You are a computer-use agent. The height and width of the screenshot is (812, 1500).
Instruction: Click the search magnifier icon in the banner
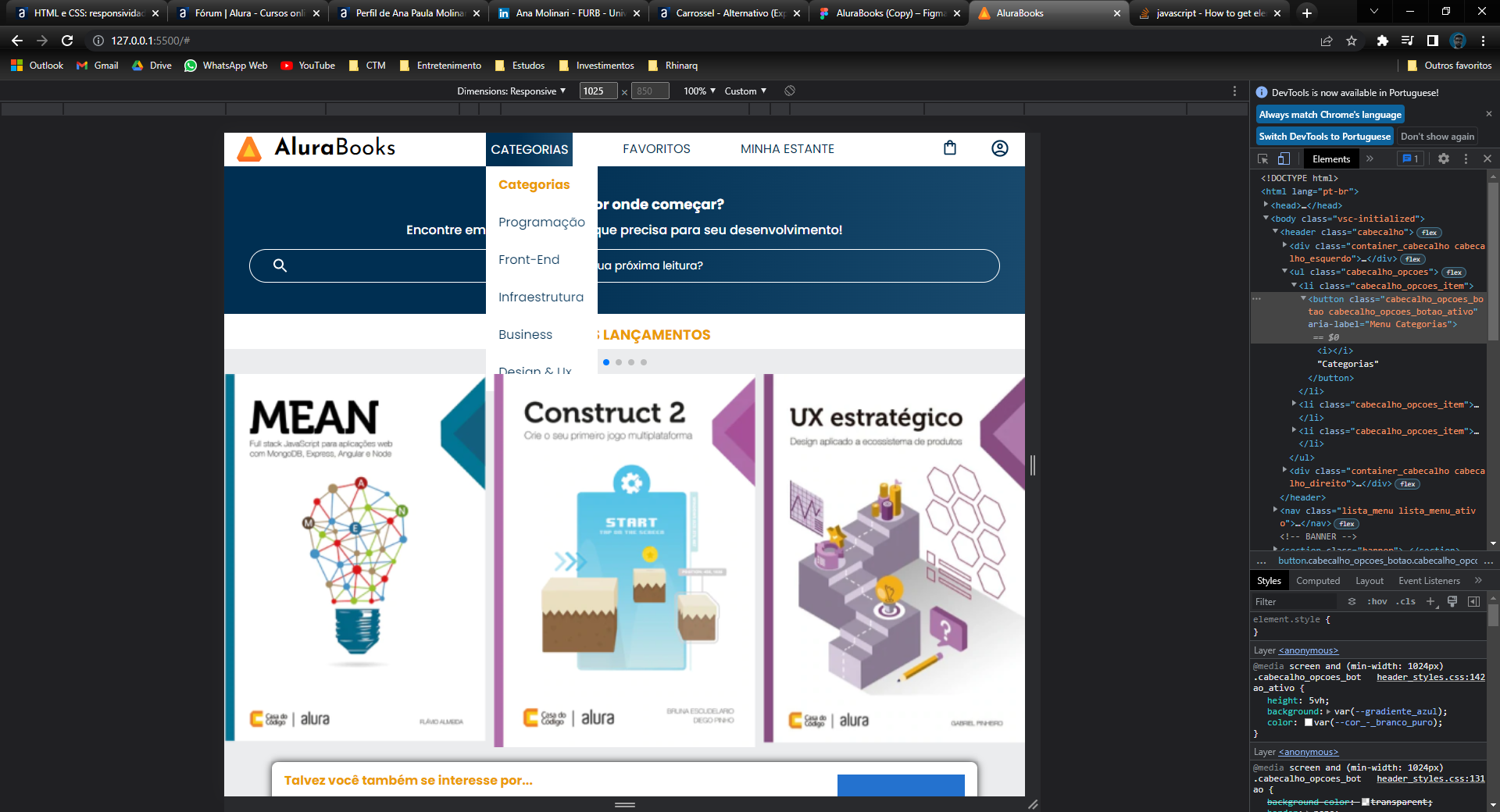280,265
